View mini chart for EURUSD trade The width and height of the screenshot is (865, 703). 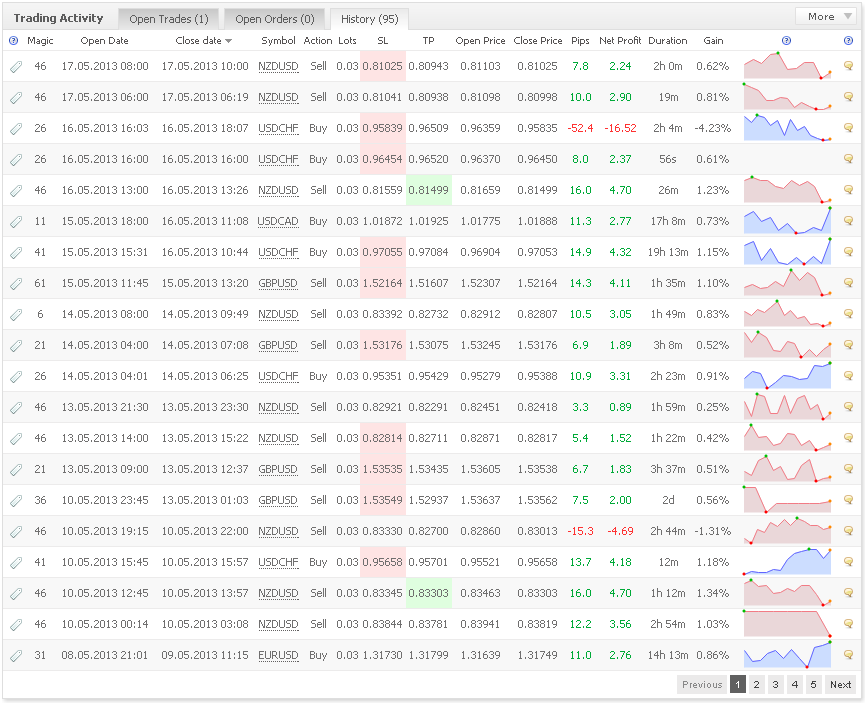787,654
